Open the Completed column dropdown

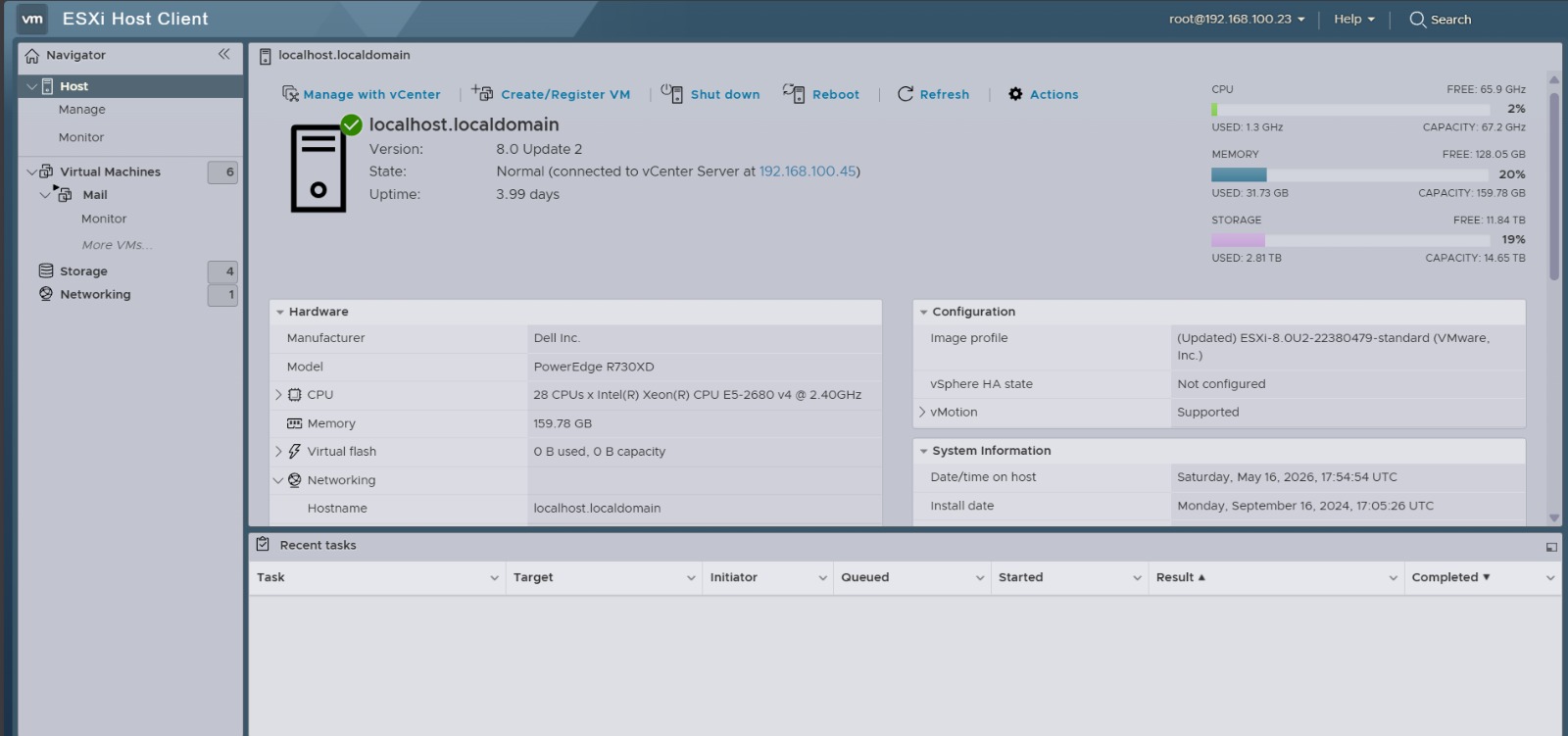1550,578
